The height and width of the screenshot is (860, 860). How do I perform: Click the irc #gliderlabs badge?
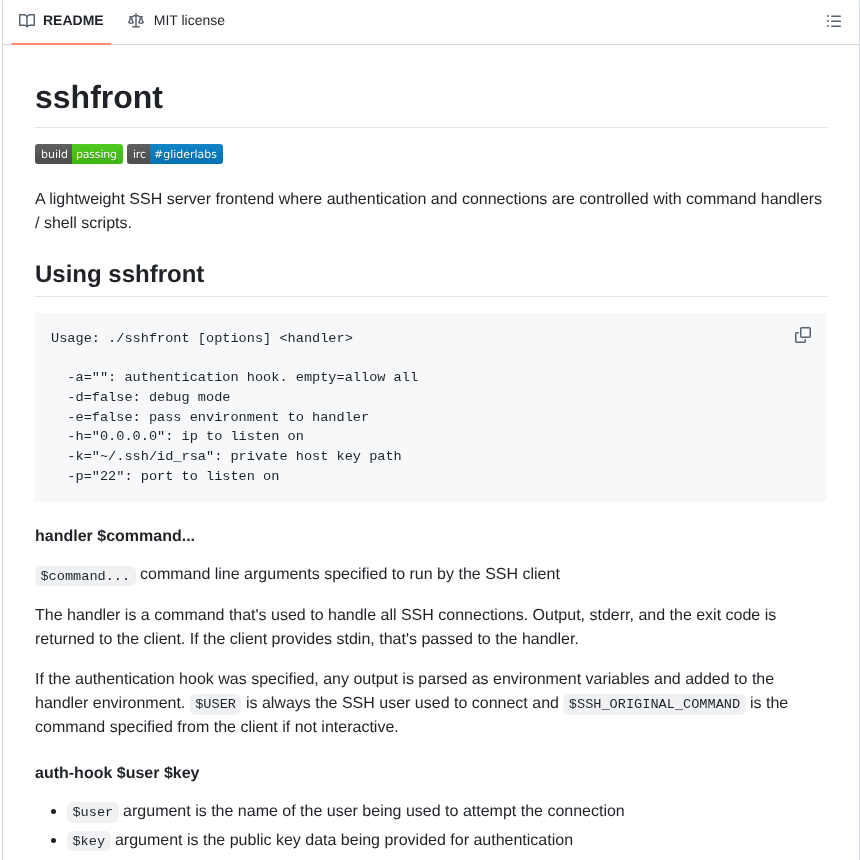point(175,154)
